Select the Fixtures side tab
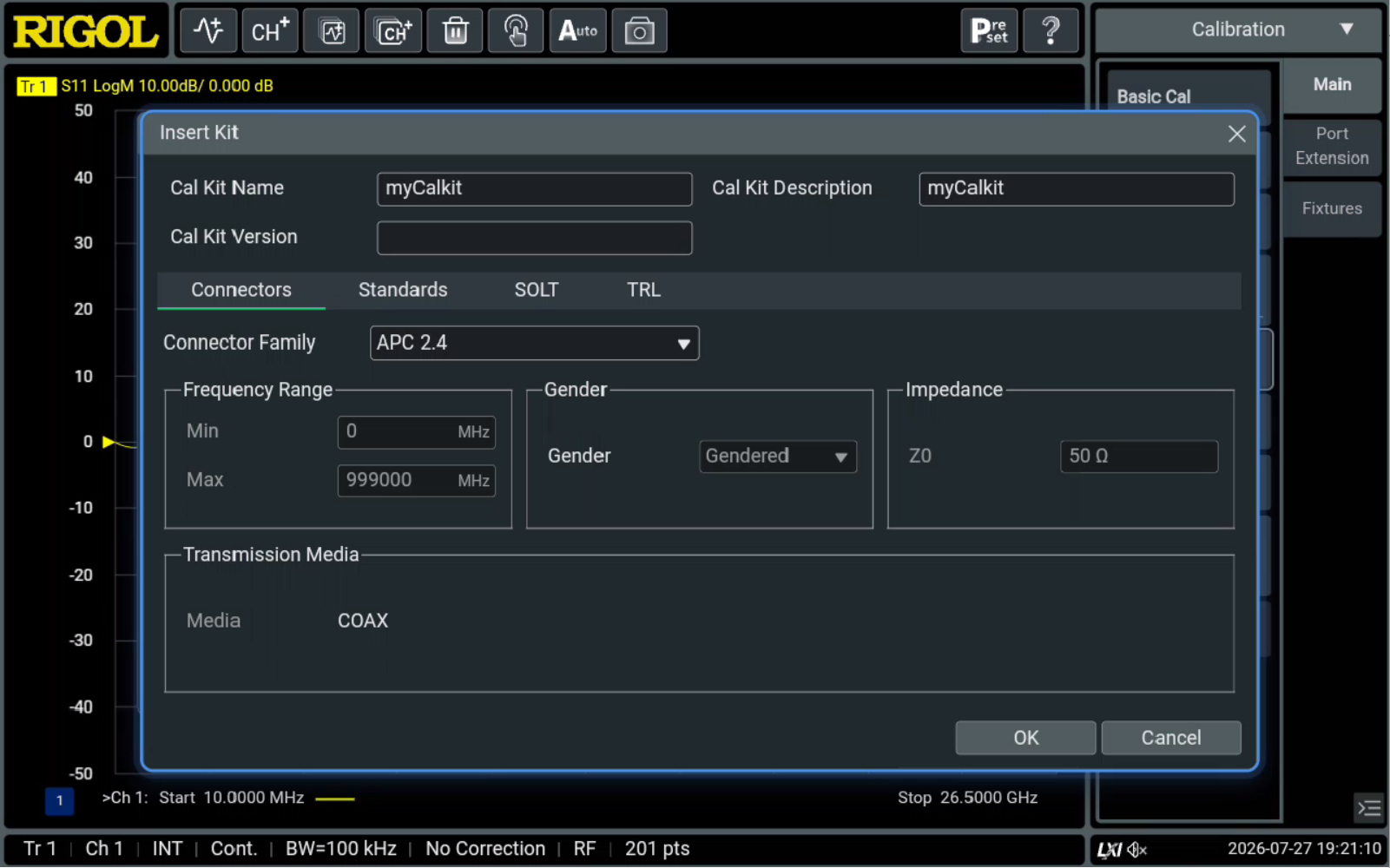 1332,208
